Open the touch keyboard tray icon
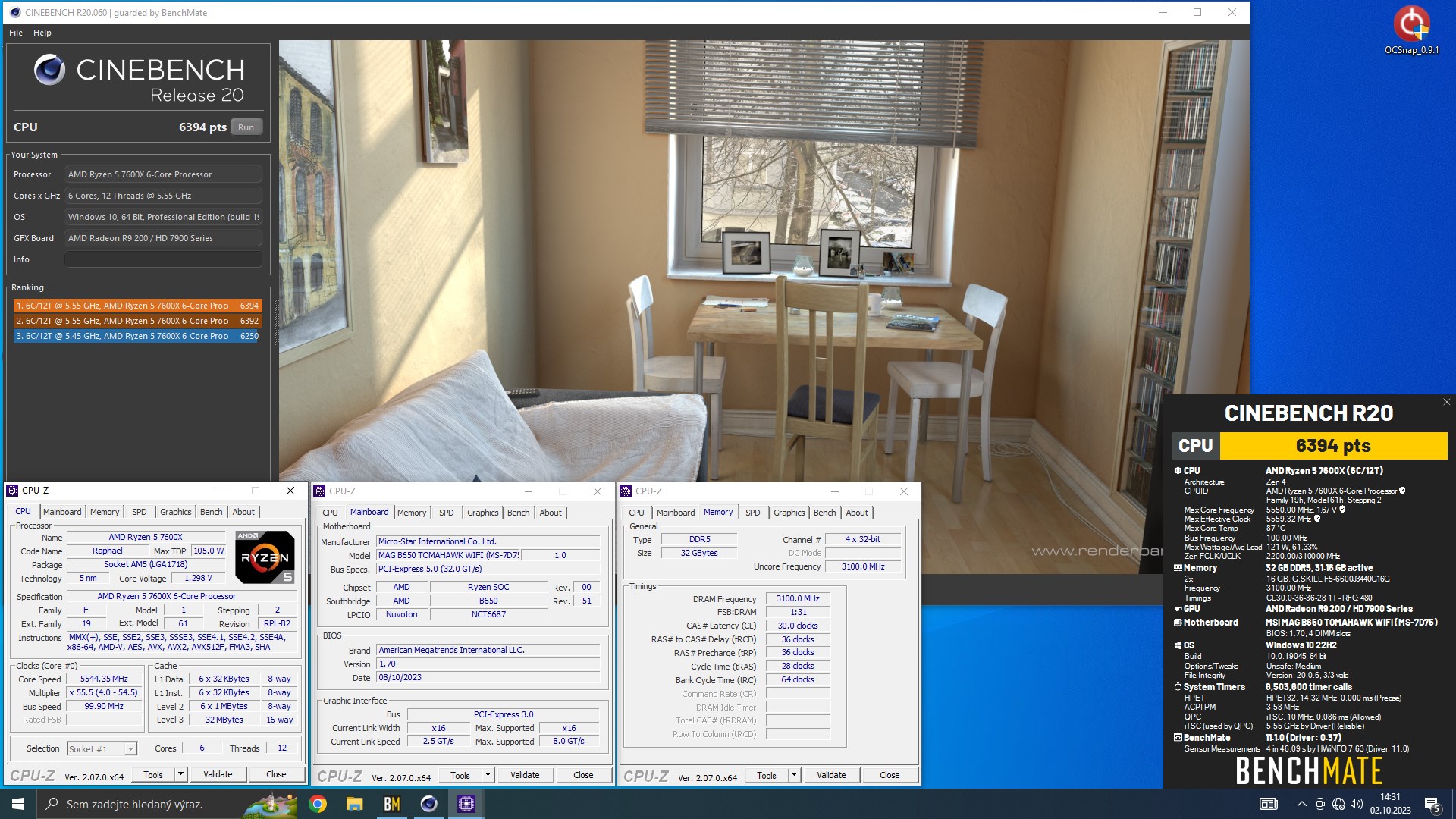1456x819 pixels. point(1268,804)
